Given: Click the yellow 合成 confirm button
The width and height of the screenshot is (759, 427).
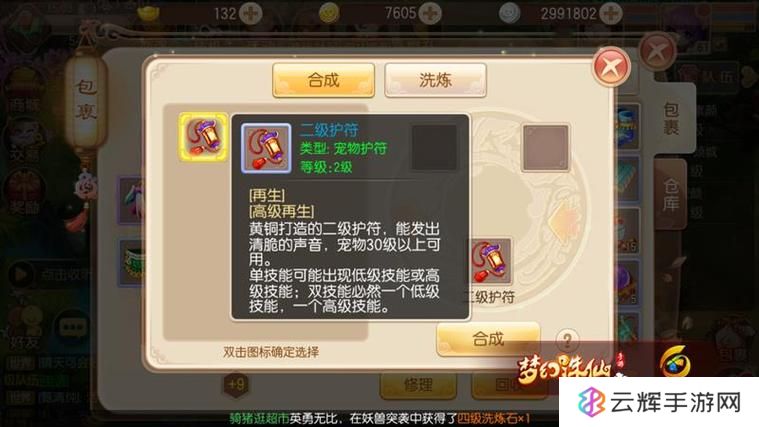Looking at the screenshot, I should click(488, 339).
